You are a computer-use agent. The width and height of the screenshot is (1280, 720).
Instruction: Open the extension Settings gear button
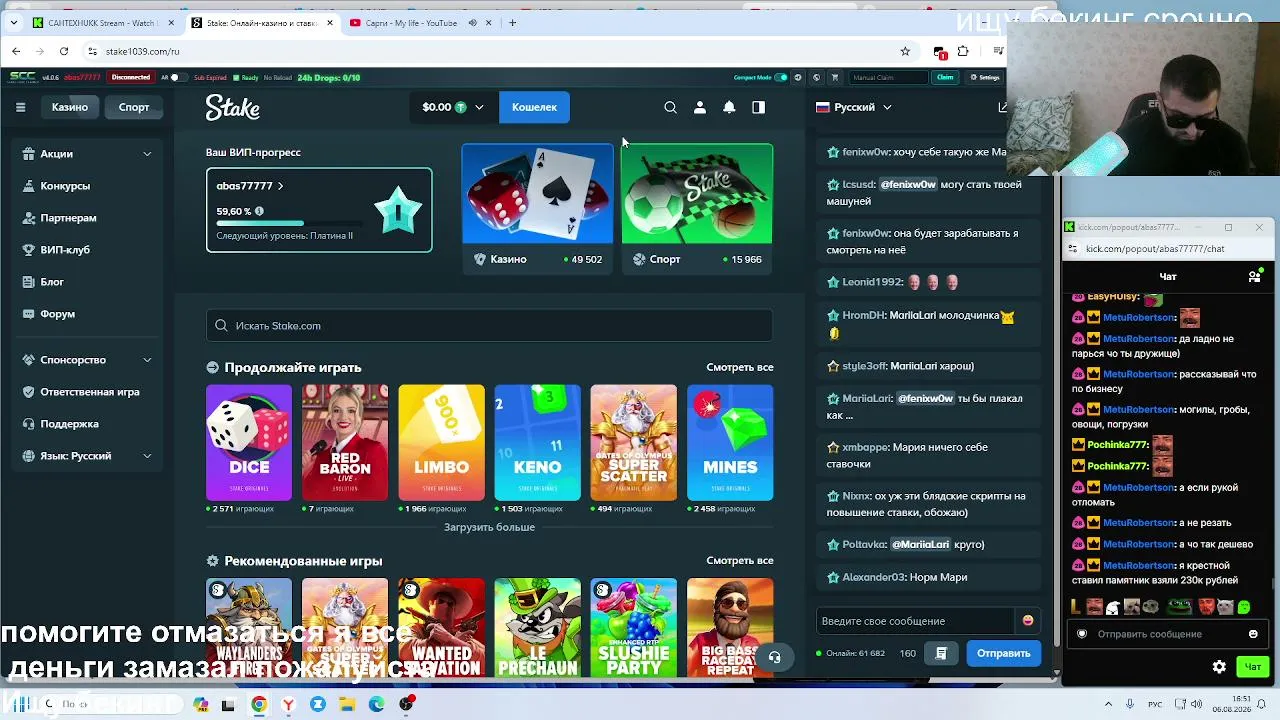coord(984,77)
